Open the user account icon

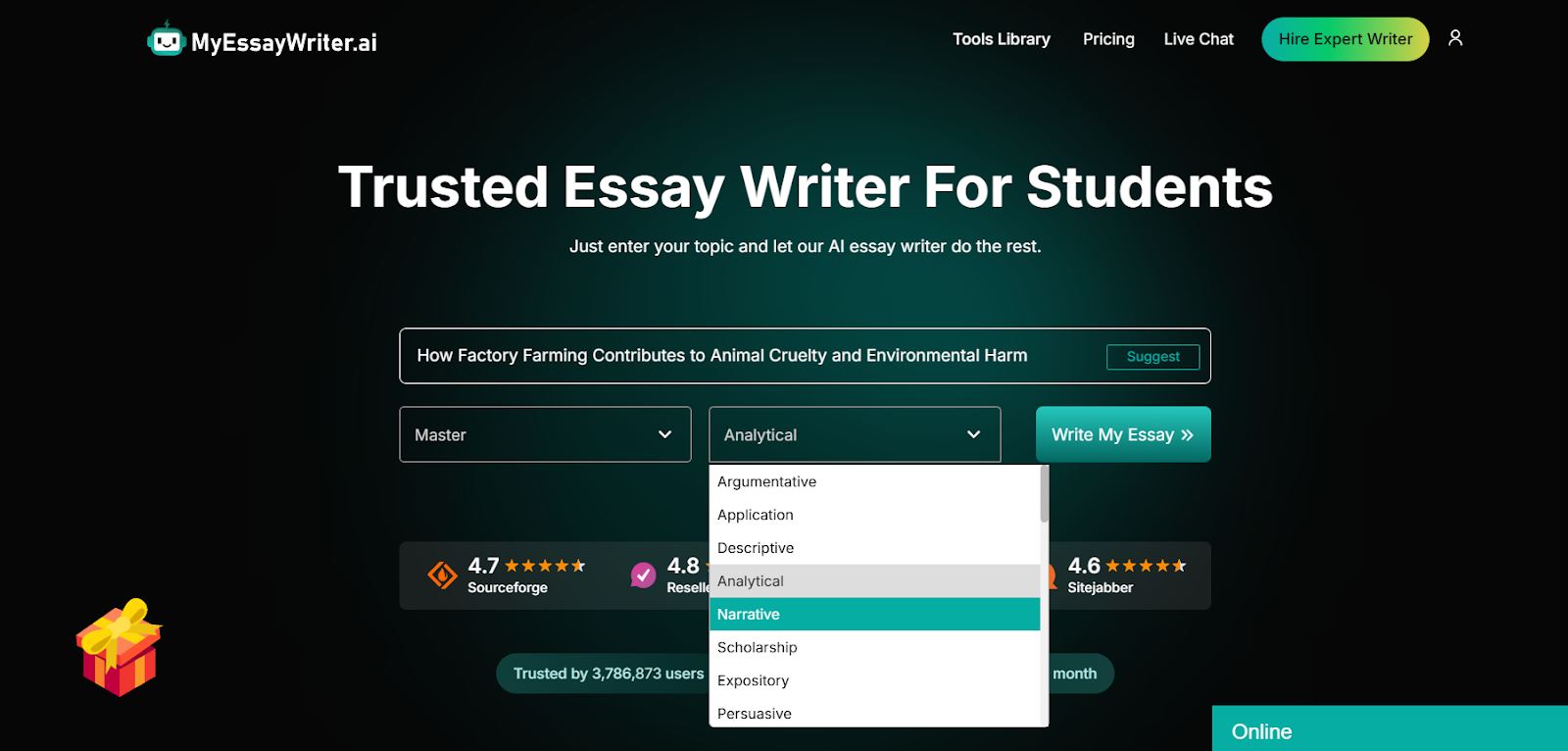coord(1455,37)
